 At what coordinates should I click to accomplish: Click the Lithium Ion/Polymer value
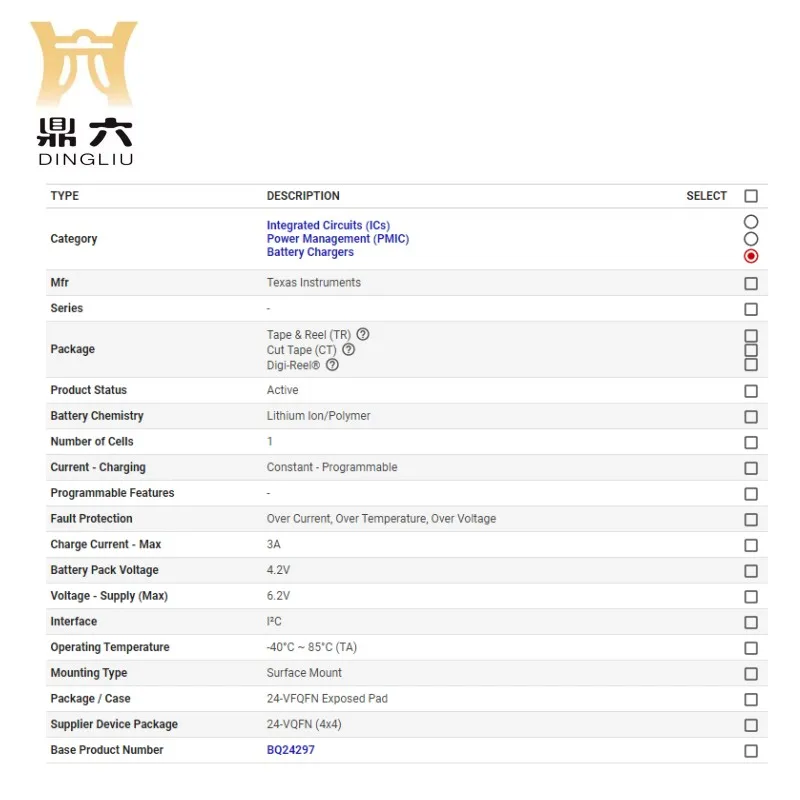[x=318, y=416]
